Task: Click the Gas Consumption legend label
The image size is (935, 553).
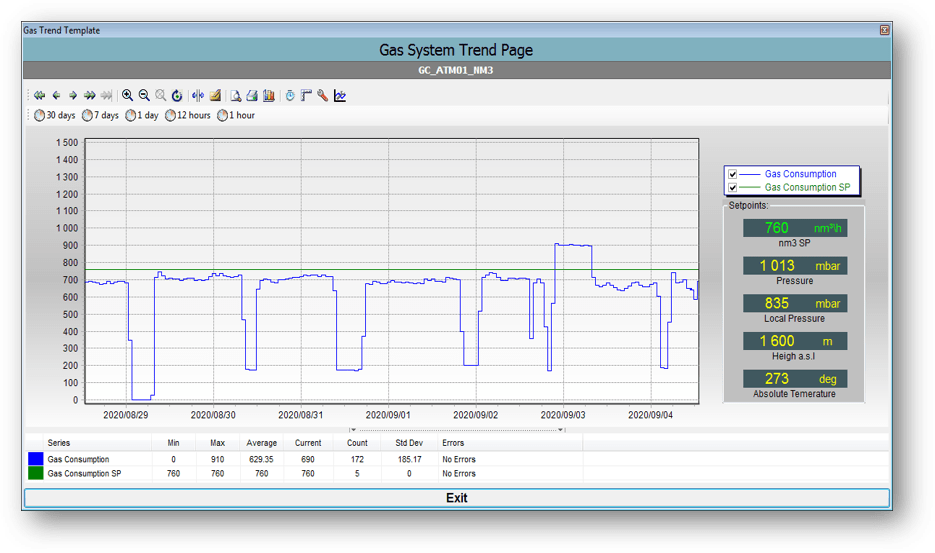Action: (801, 174)
